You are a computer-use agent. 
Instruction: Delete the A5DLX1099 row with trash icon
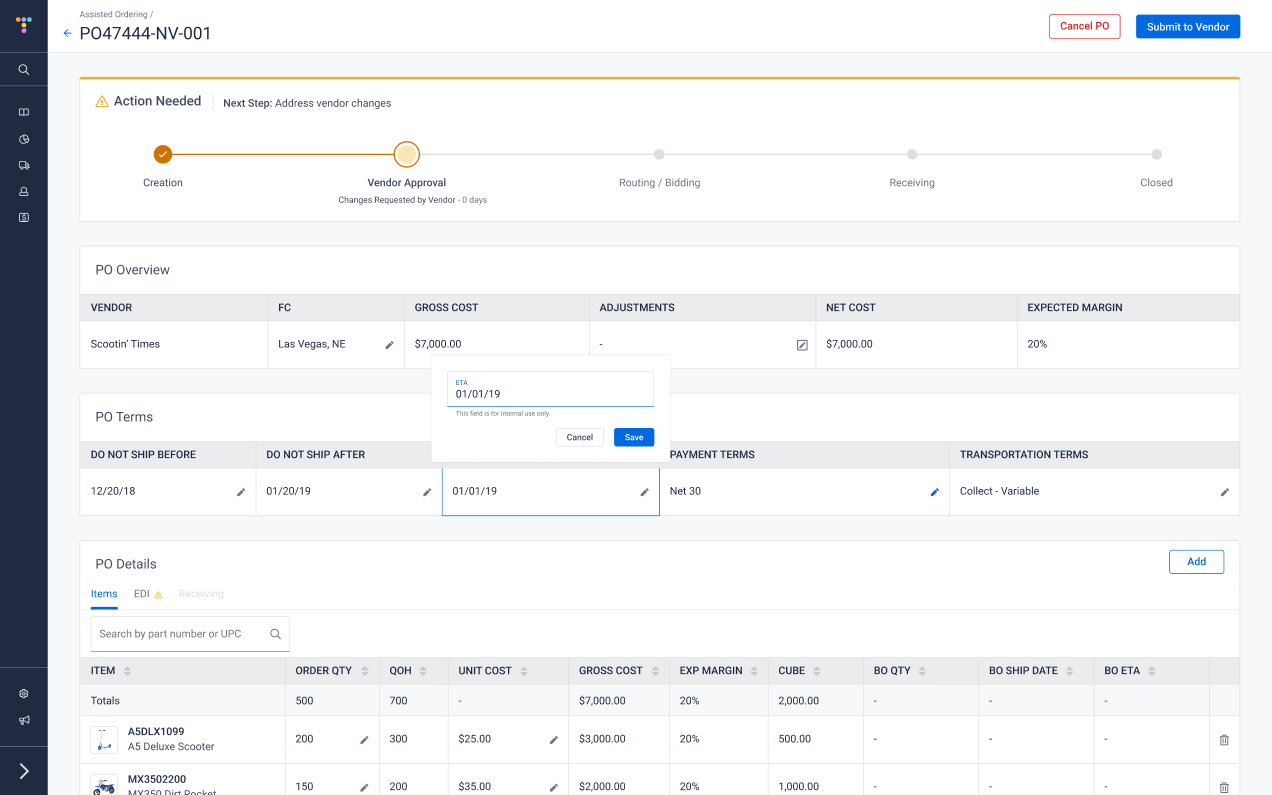(1224, 740)
